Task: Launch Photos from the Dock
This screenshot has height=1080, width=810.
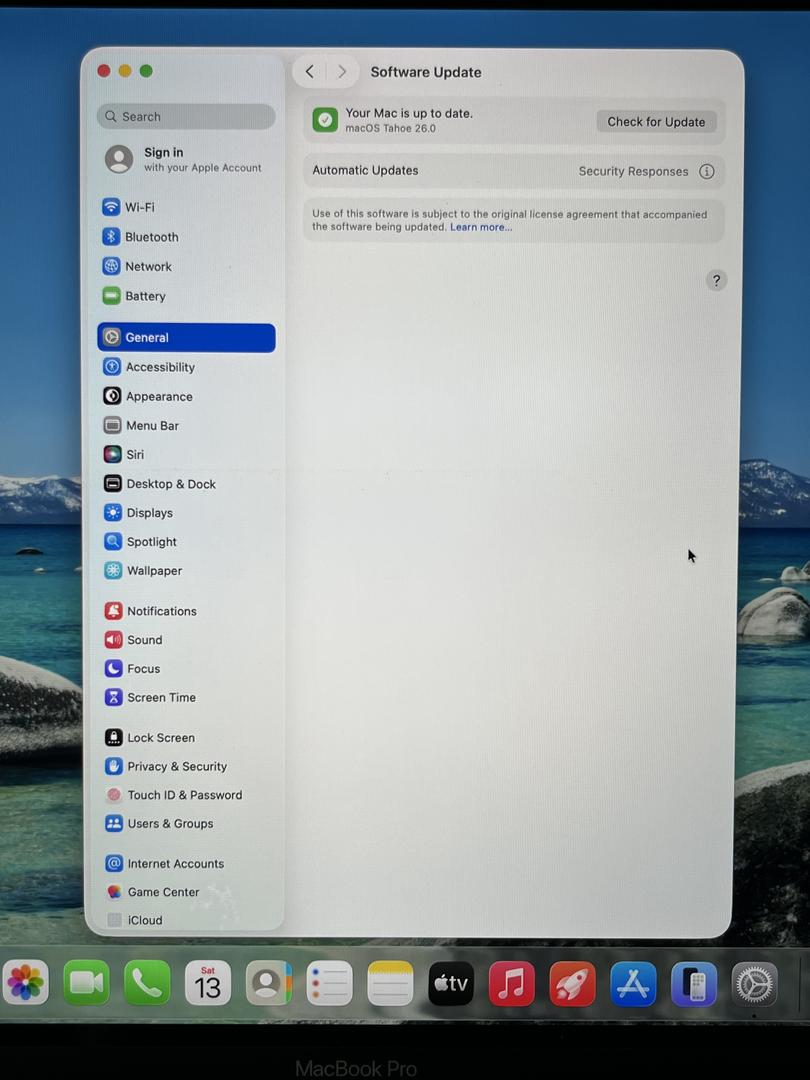Action: point(25,982)
